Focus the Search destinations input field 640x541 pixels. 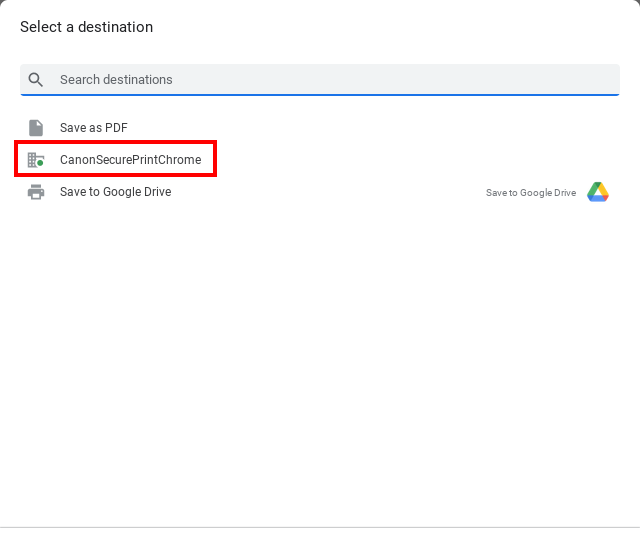(320, 80)
